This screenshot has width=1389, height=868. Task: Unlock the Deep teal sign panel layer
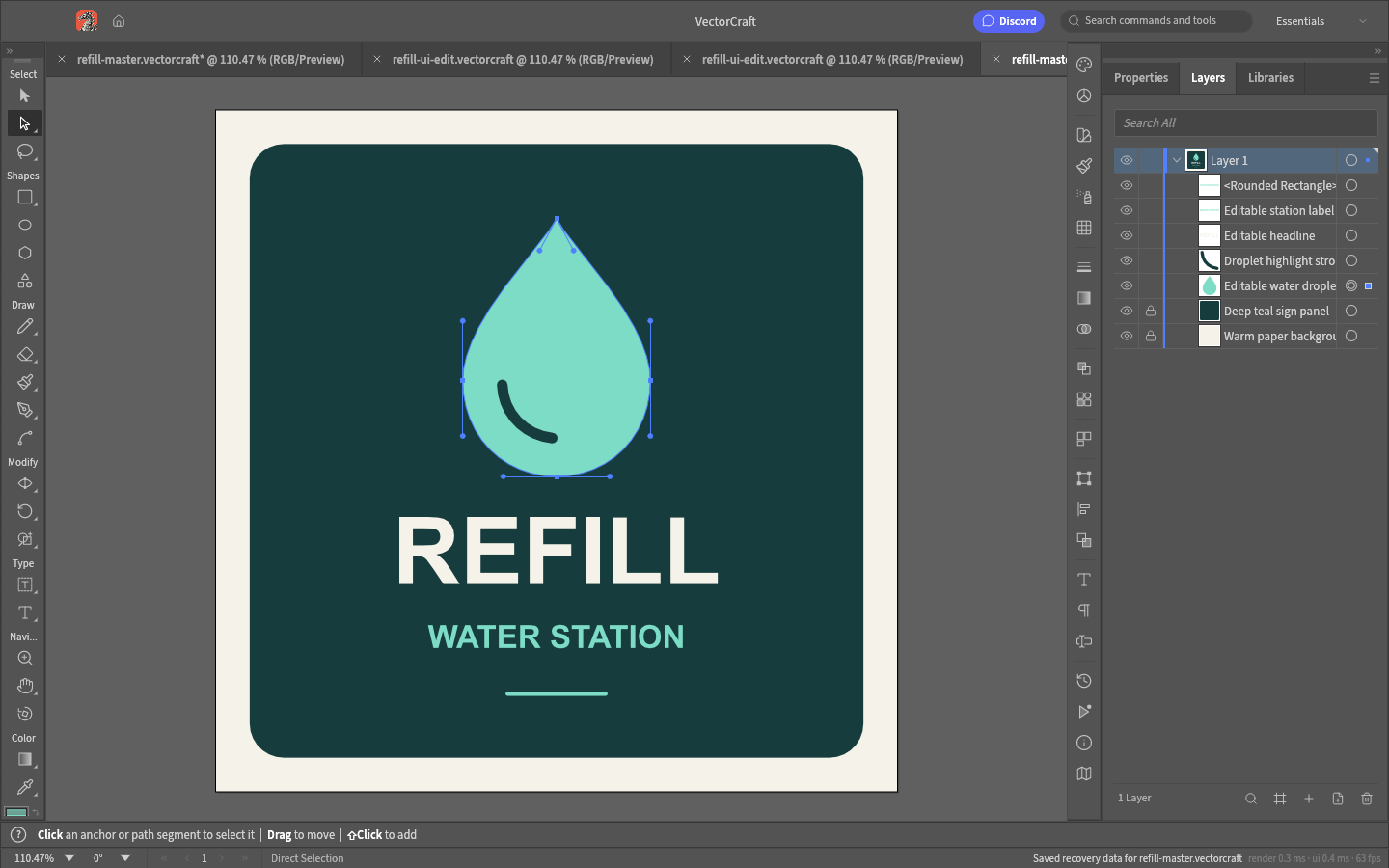point(1151,311)
